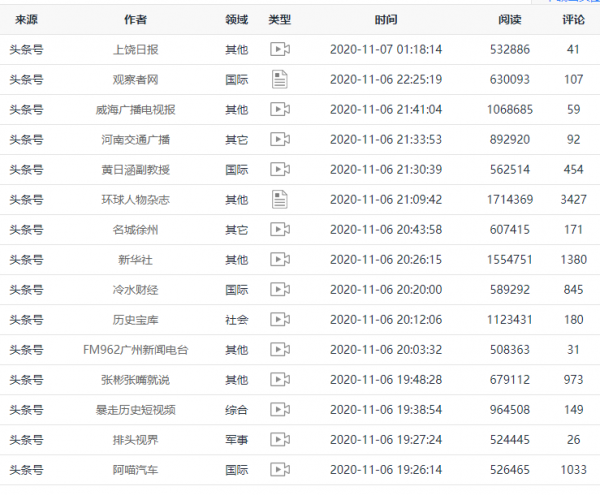Click read count 1123431
Viewport: 600px width, 495px height.
click(510, 320)
